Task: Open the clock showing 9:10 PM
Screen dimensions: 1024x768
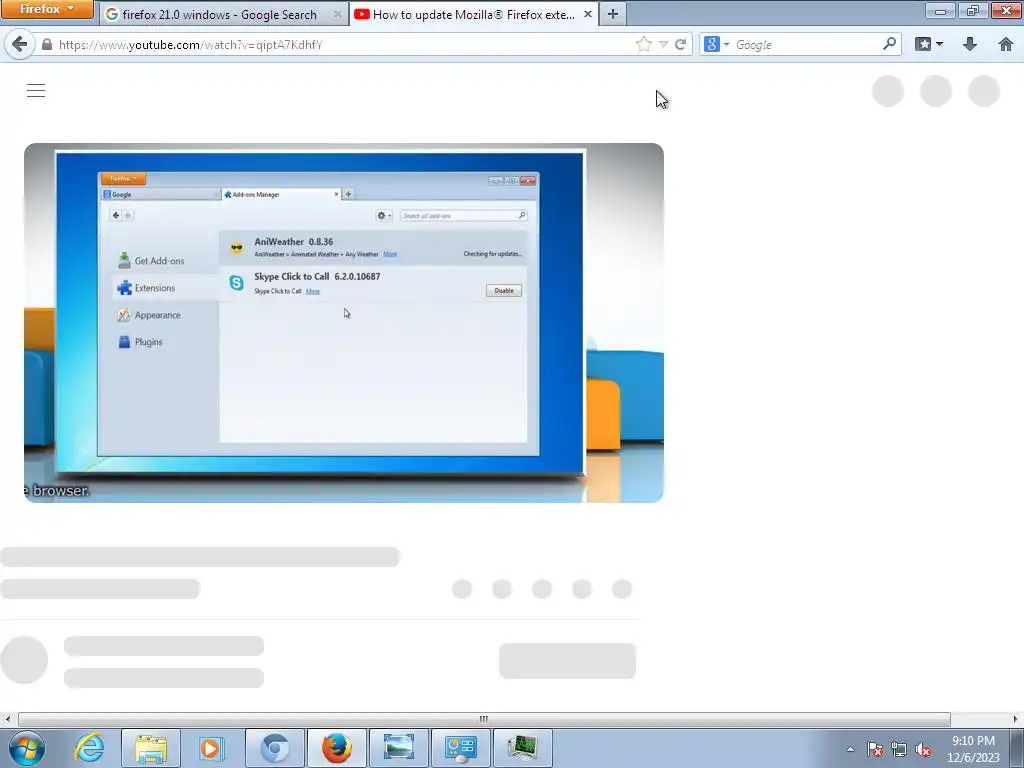Action: pyautogui.click(x=973, y=749)
